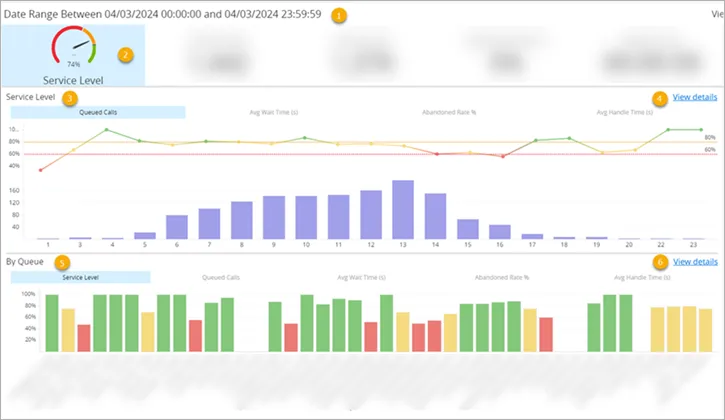Select Avg Handle Time (s) tab in By Queue section
Viewport: 725px width, 420px height.
click(642, 278)
